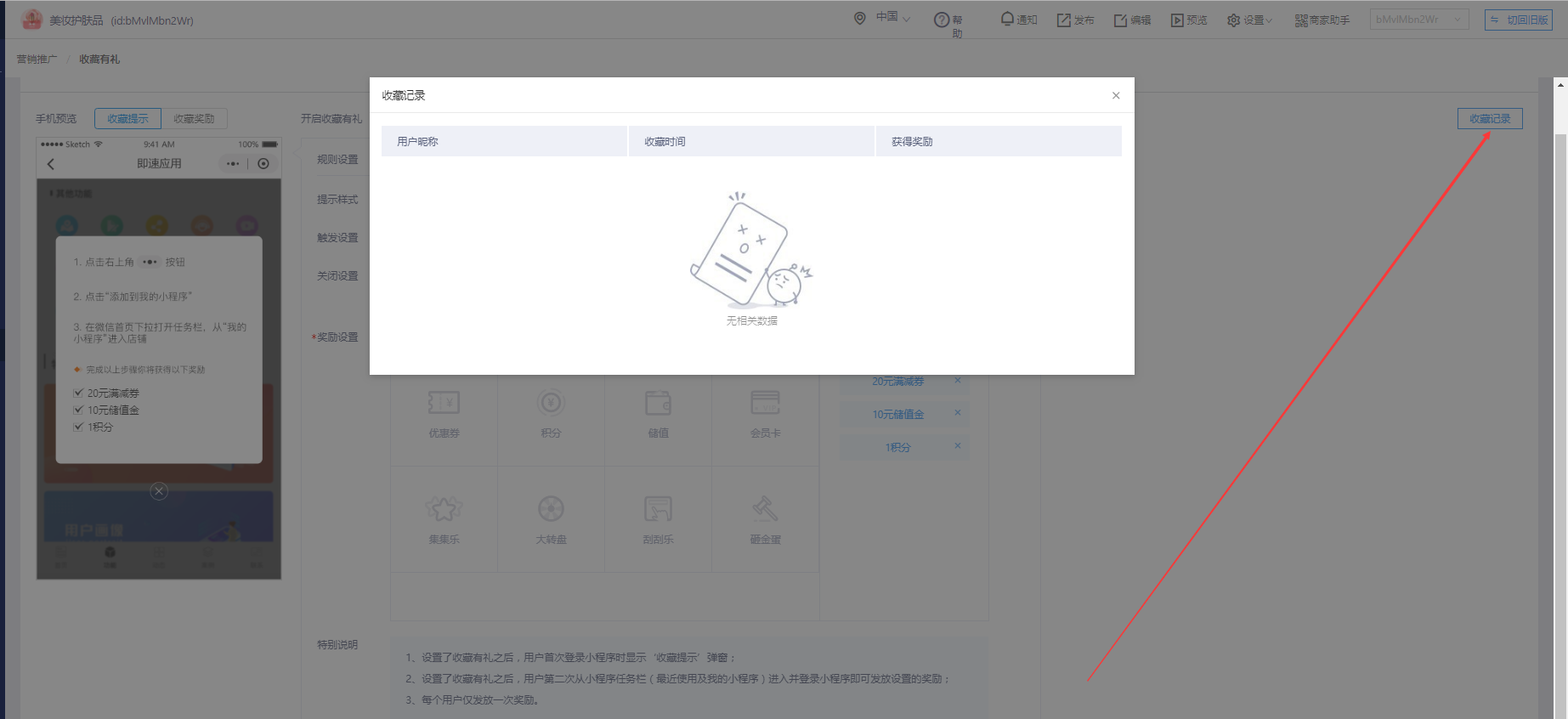
Task: Close the 收藏记录 dialog
Action: click(x=1116, y=95)
